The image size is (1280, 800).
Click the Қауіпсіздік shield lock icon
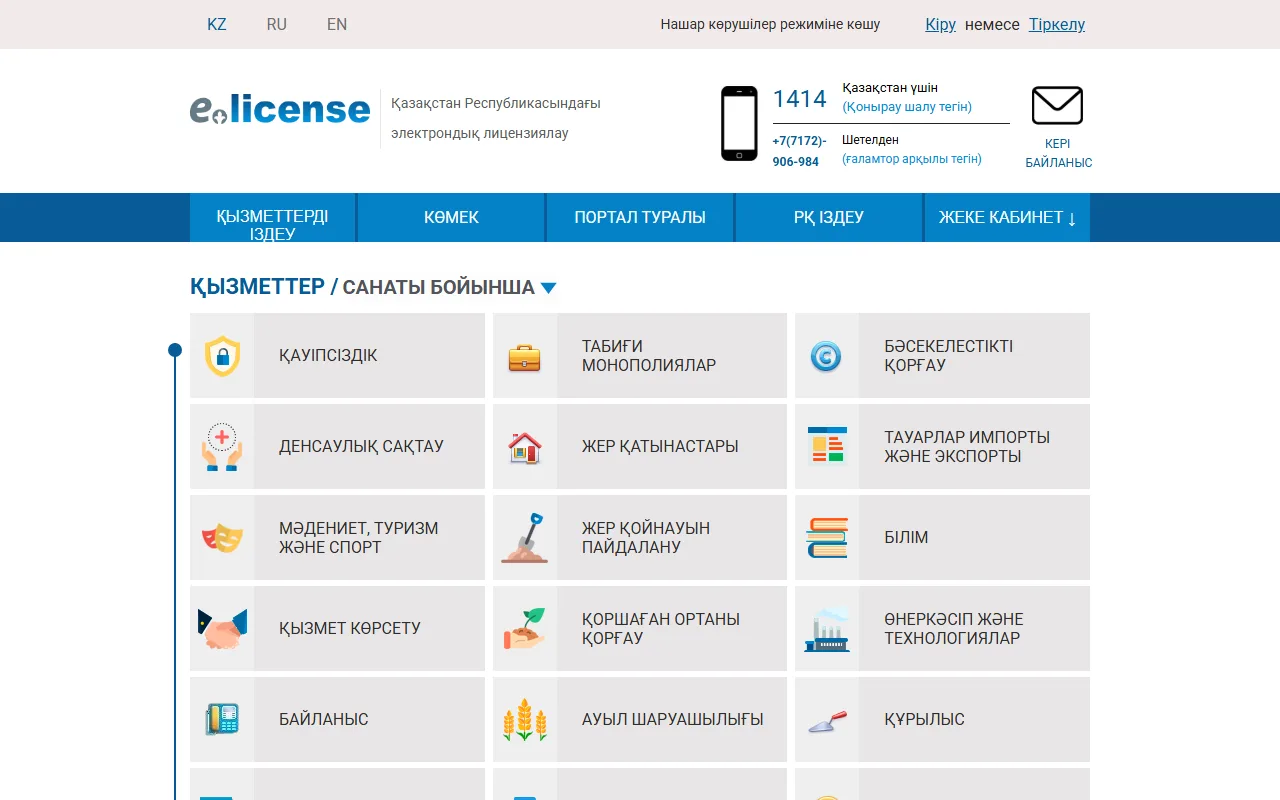(x=222, y=356)
